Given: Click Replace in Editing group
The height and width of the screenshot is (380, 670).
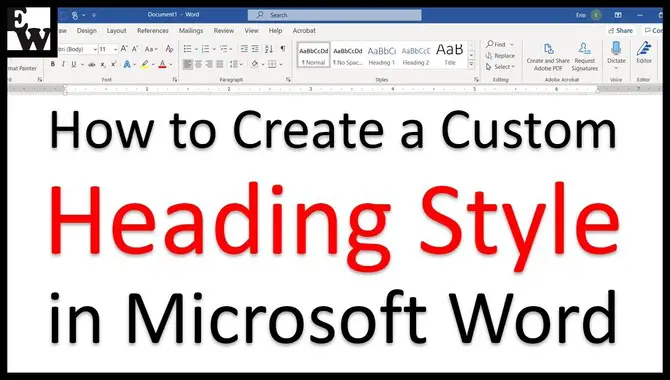Looking at the screenshot, I should tap(500, 56).
